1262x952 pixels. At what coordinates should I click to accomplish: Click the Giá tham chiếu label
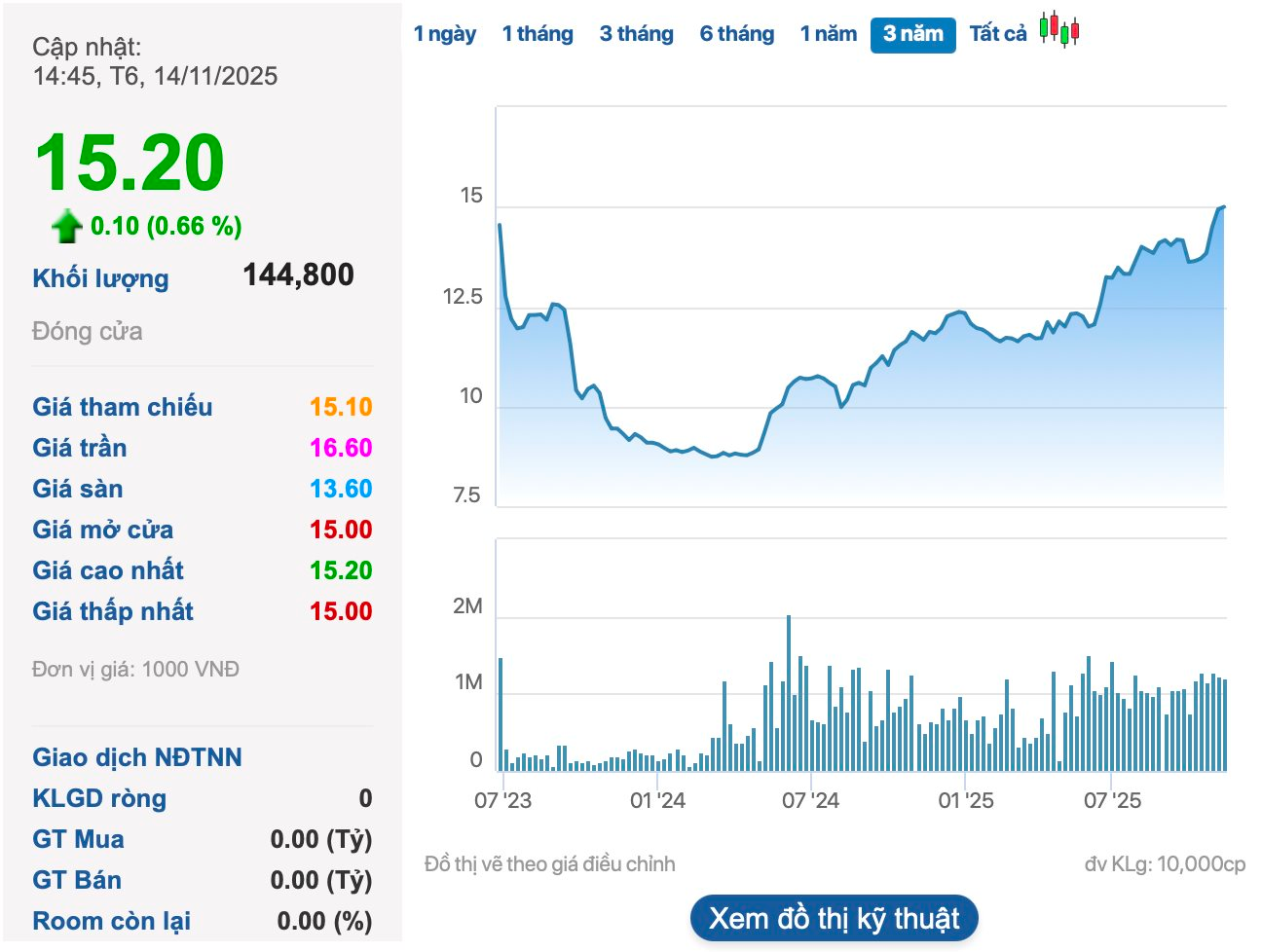[122, 407]
